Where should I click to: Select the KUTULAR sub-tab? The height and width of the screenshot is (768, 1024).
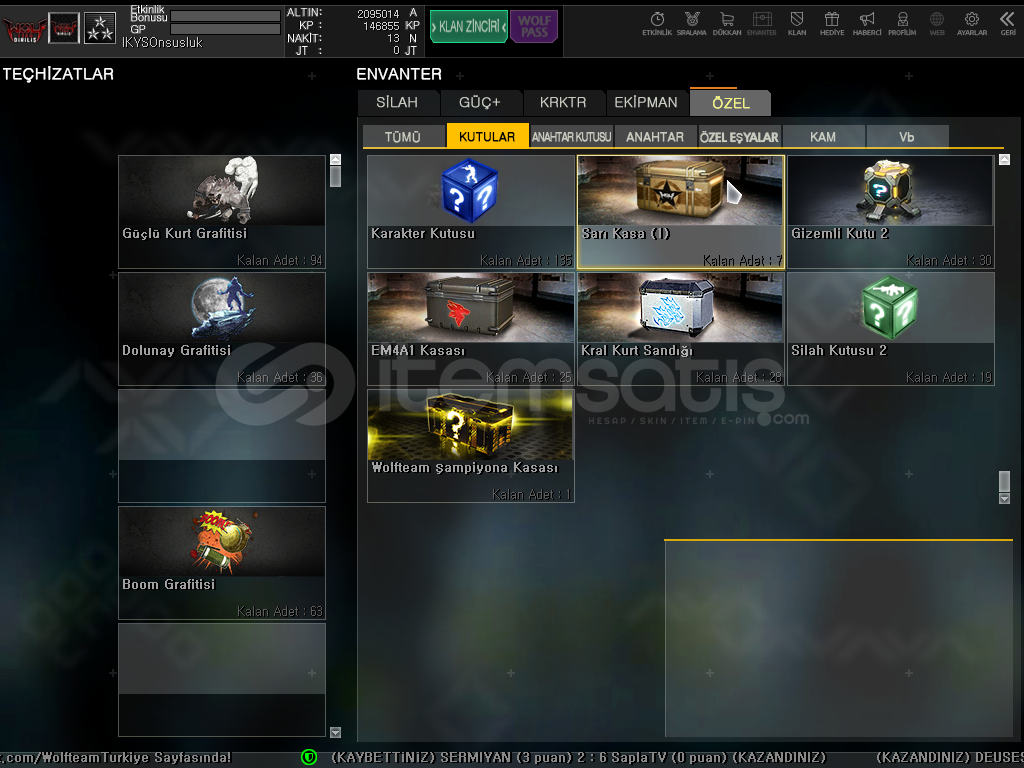(x=487, y=136)
